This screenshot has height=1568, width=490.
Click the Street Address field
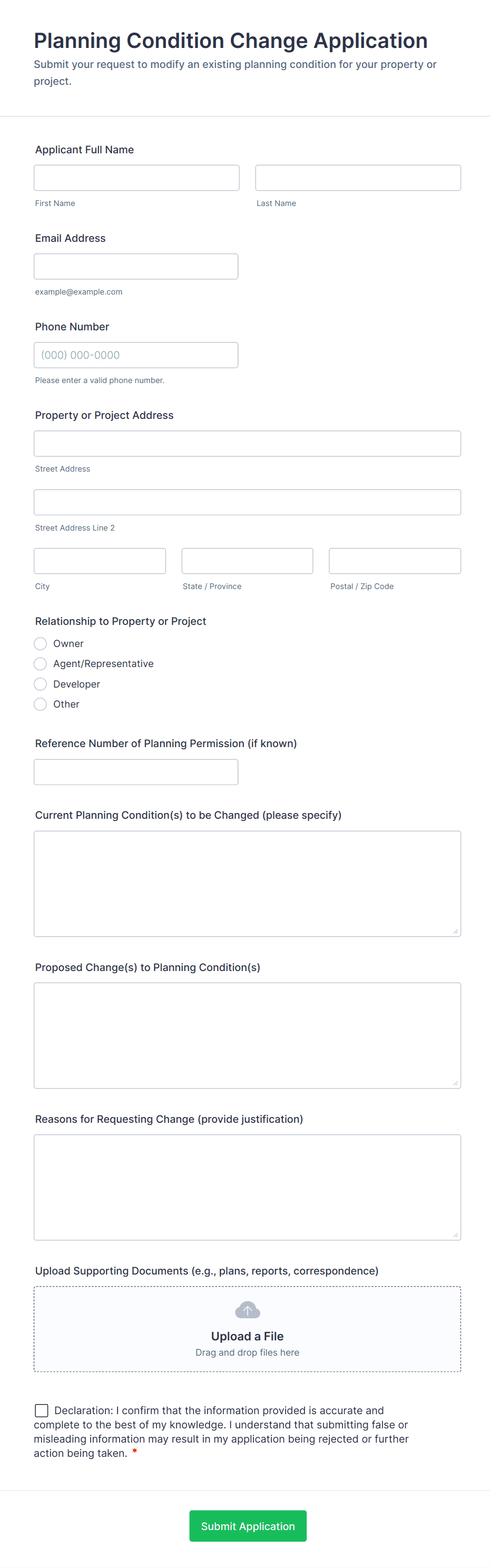pyautogui.click(x=247, y=444)
